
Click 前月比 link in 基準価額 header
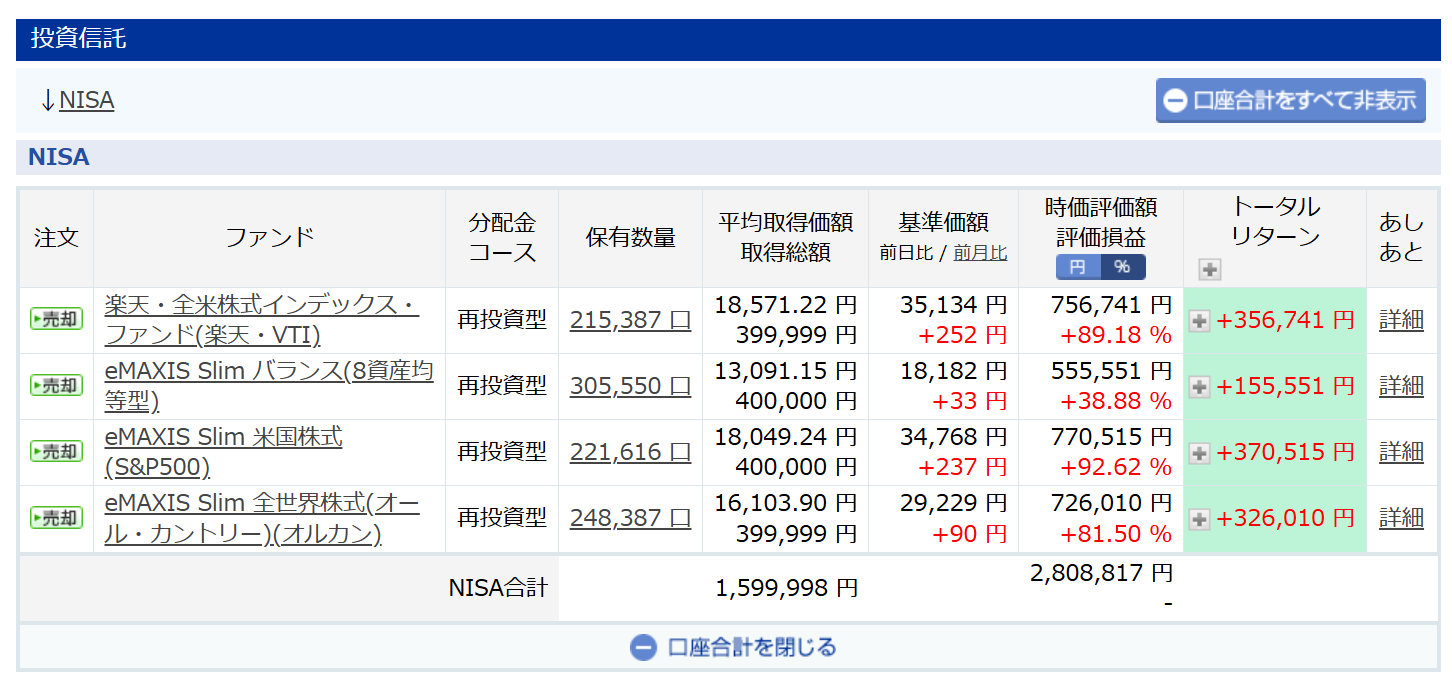click(980, 253)
